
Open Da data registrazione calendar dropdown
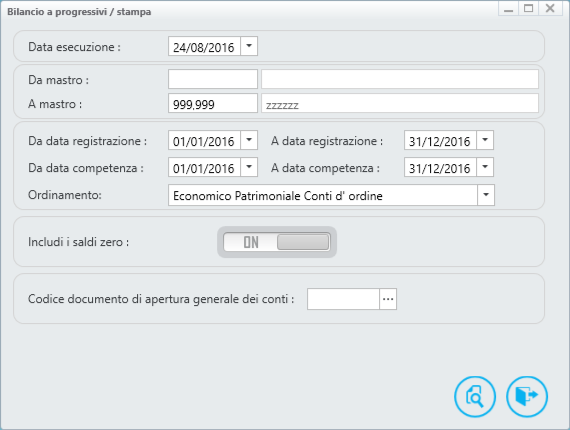point(249,140)
